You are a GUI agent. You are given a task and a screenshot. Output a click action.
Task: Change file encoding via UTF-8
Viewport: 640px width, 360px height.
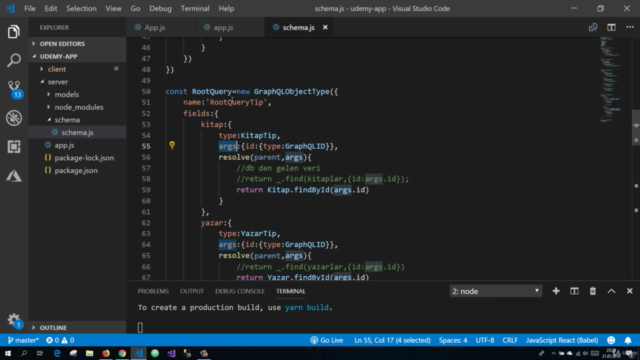pyautogui.click(x=484, y=340)
